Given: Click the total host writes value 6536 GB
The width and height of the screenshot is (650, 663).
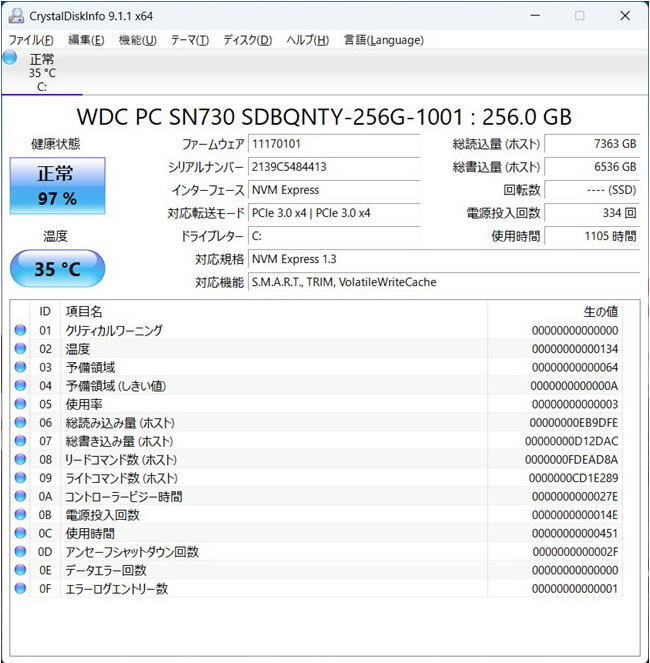Looking at the screenshot, I should pyautogui.click(x=592, y=167).
